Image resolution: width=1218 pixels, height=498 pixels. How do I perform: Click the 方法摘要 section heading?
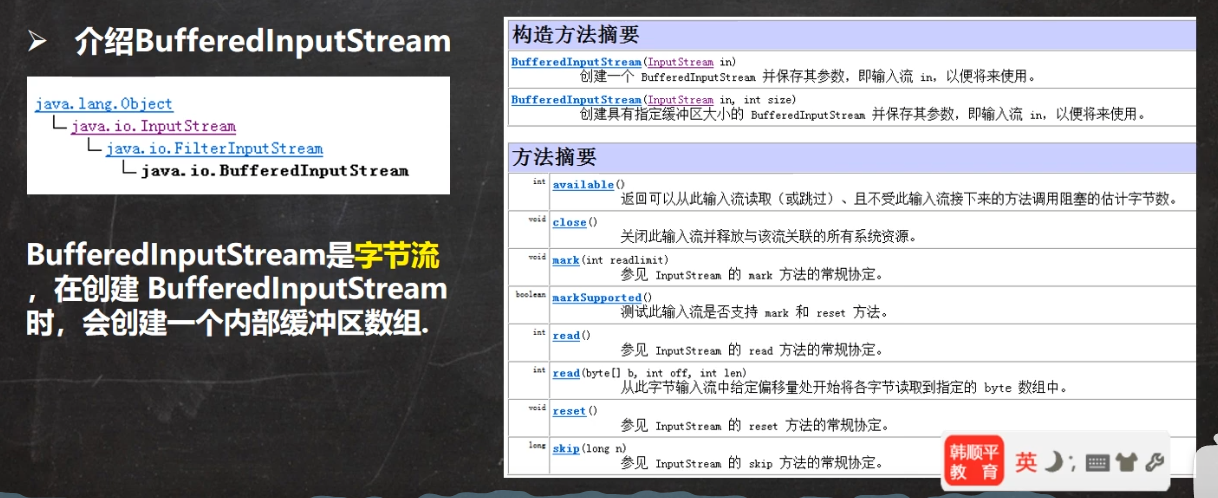(x=554, y=157)
